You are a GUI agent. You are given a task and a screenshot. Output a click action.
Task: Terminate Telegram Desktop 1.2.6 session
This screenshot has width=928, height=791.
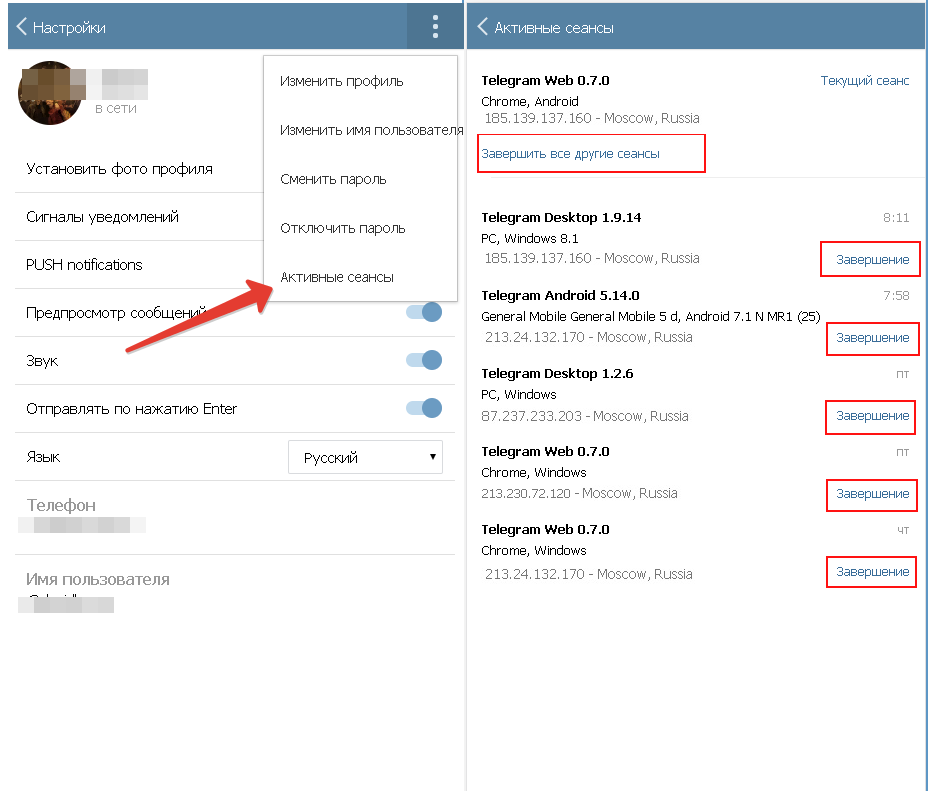872,416
